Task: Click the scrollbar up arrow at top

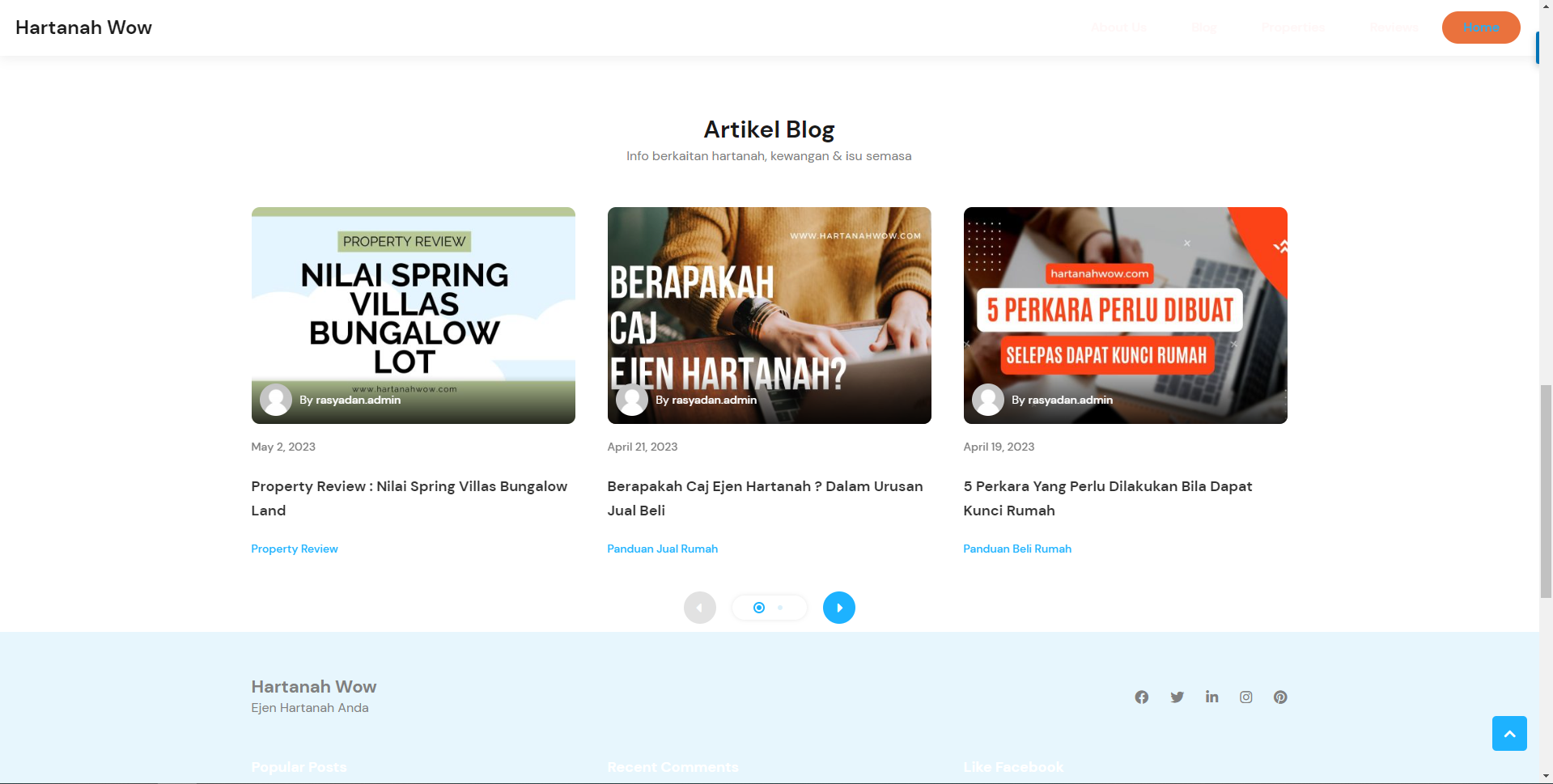Action: point(1546,6)
